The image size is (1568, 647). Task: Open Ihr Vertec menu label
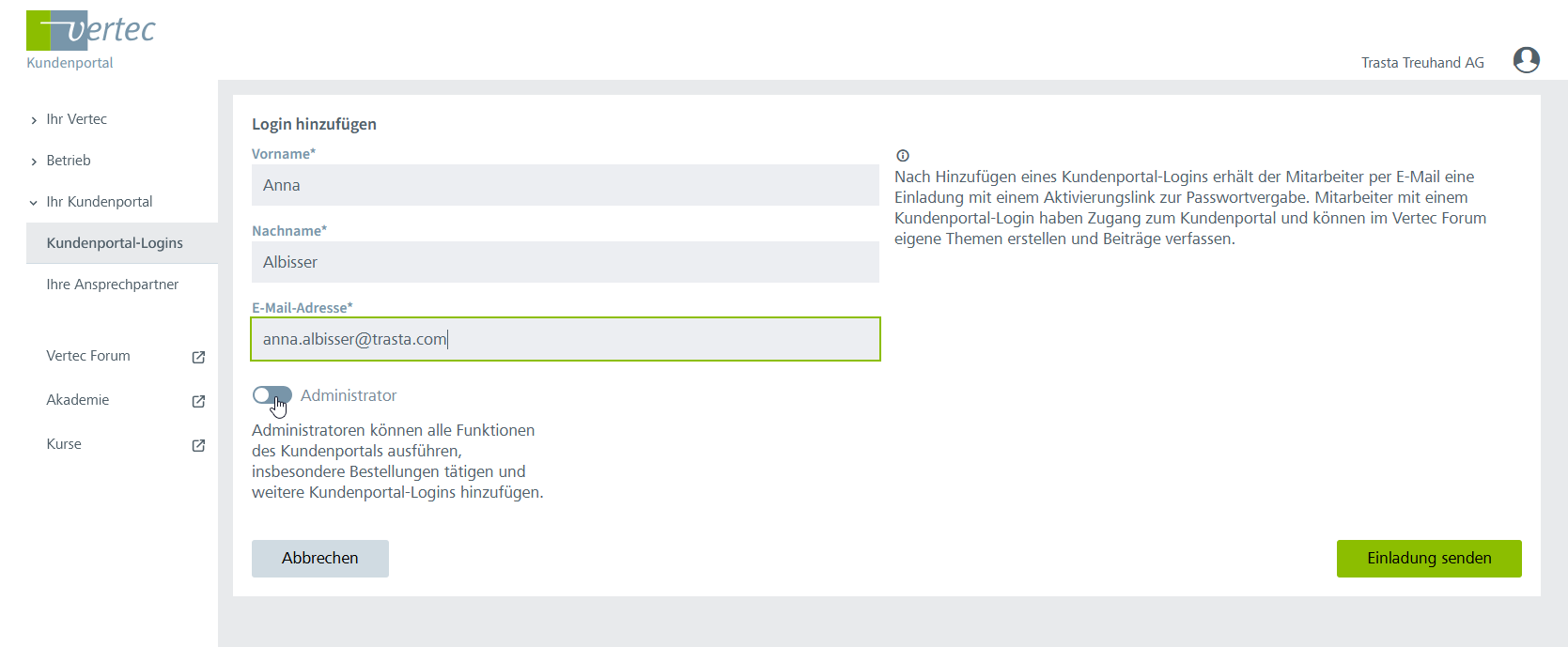click(x=77, y=119)
